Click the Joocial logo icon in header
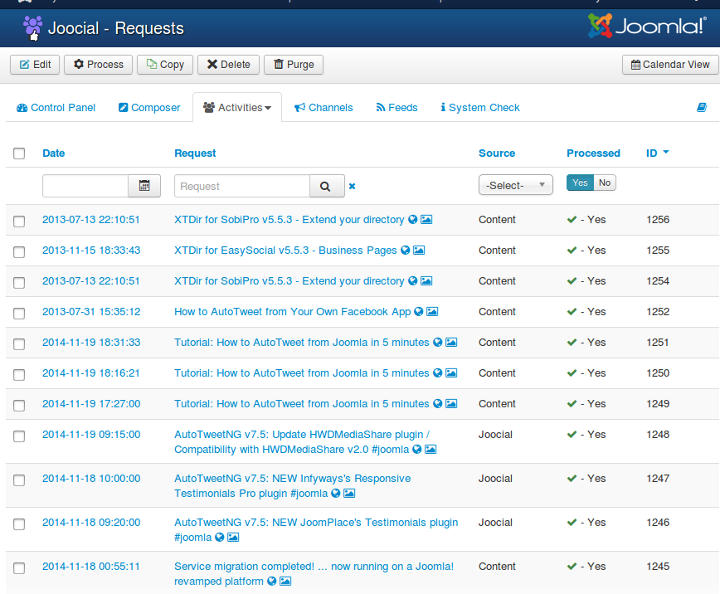This screenshot has width=720, height=594. [x=33, y=28]
